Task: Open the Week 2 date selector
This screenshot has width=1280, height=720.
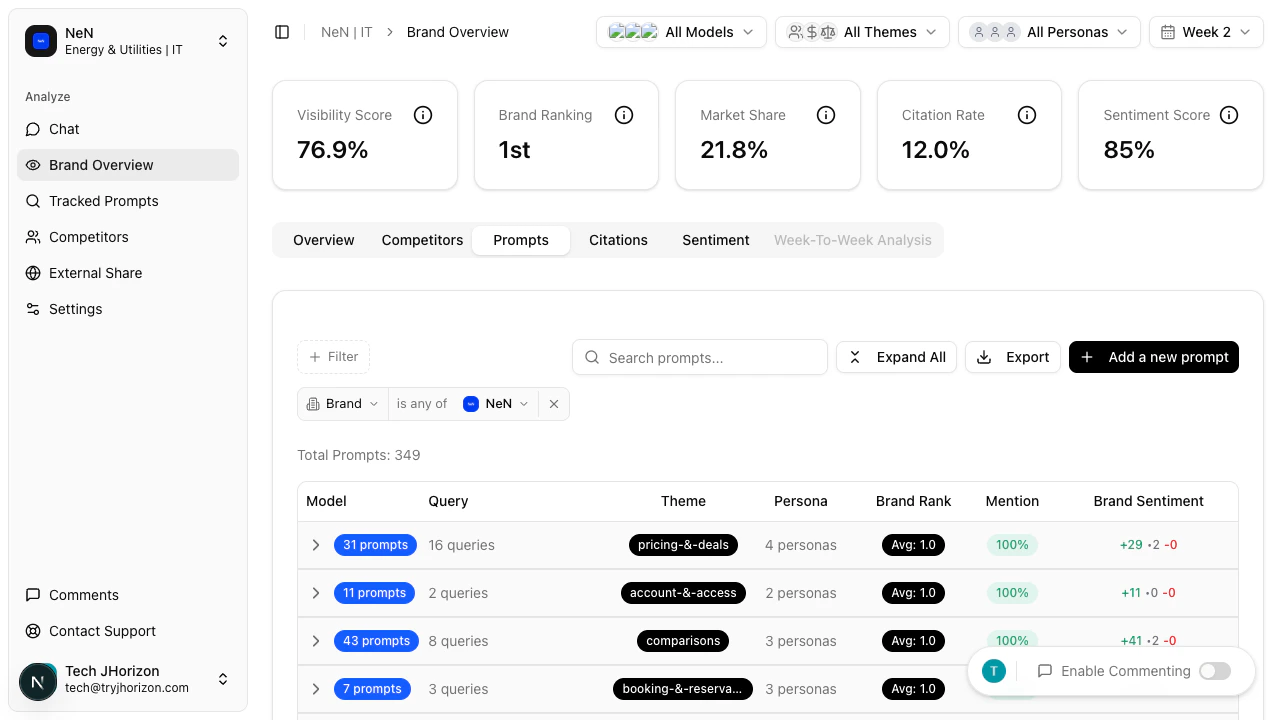Action: click(1206, 32)
